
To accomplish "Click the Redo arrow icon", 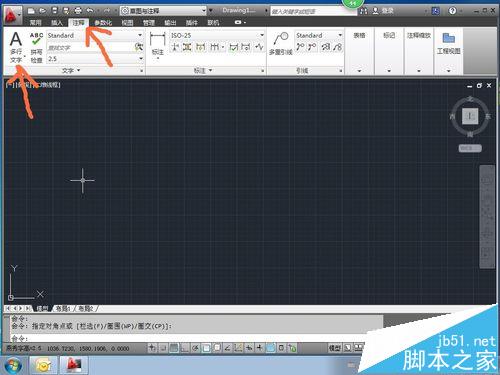I will click(x=106, y=11).
